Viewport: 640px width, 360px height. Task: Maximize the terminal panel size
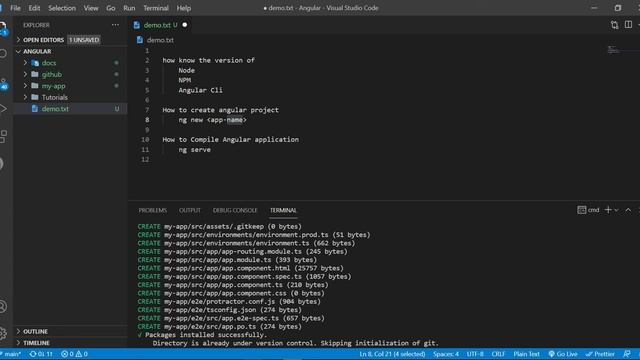[628, 210]
